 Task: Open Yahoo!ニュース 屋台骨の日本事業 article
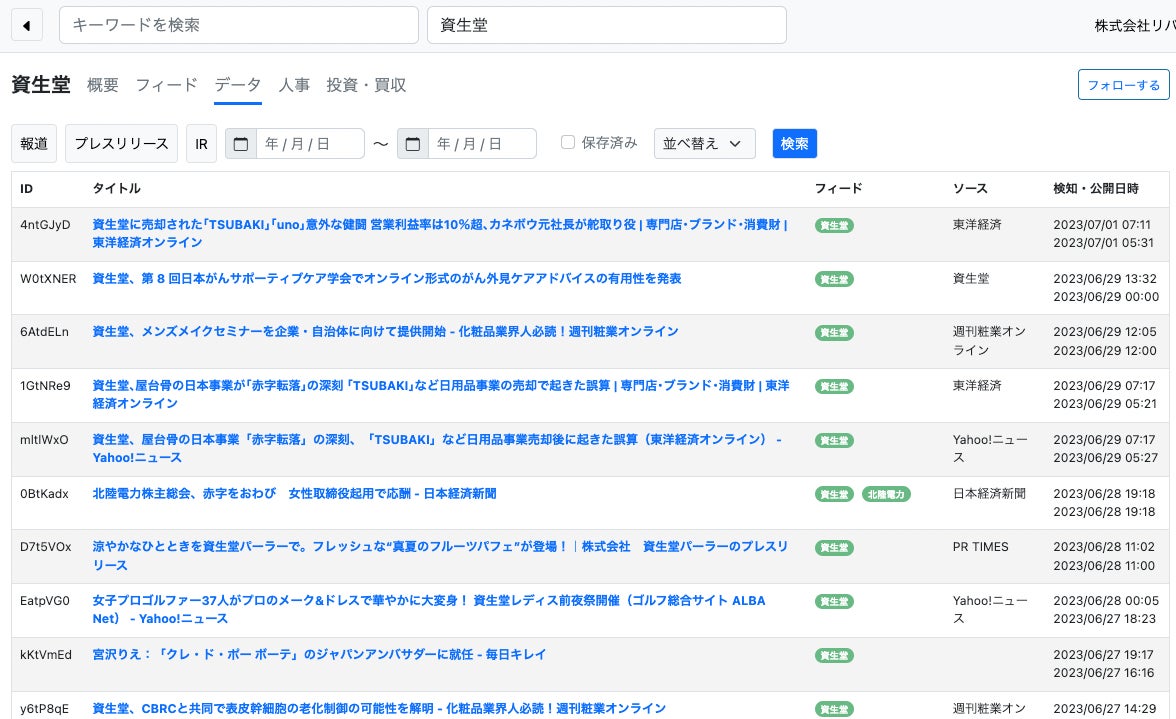click(x=436, y=448)
